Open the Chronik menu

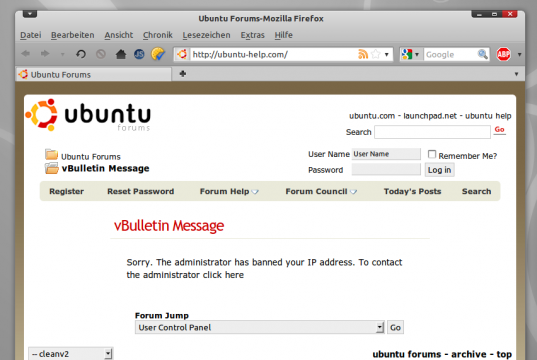click(158, 35)
